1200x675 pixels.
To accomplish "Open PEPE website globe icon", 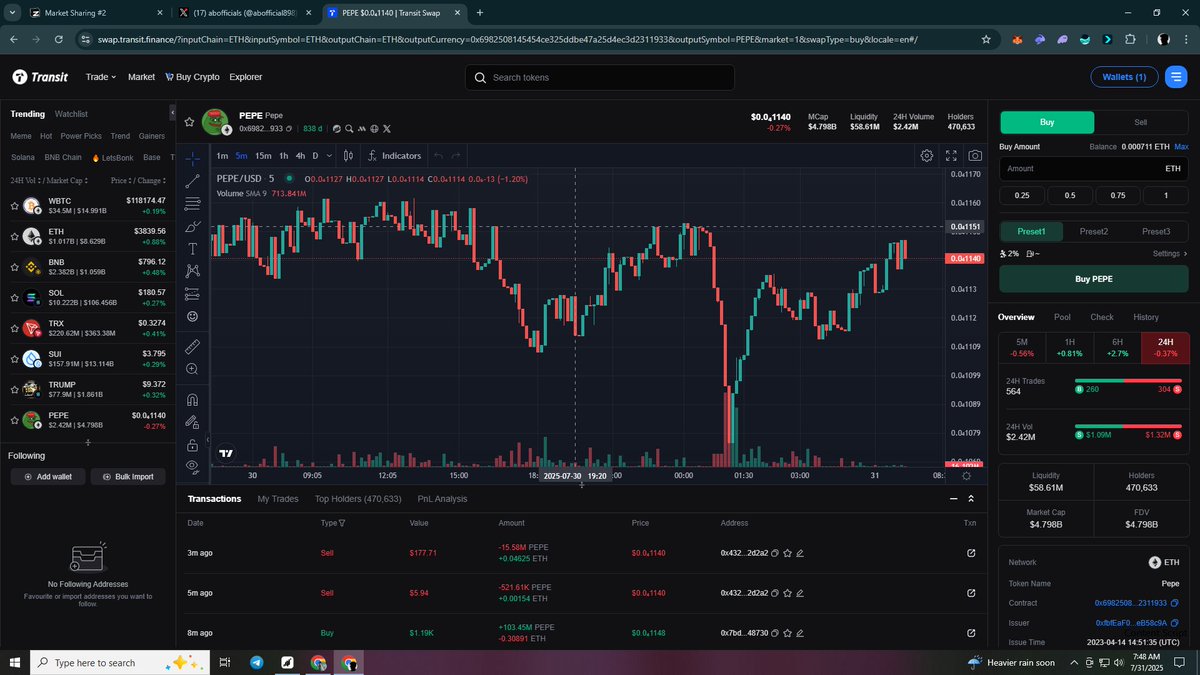I will click(x=374, y=129).
